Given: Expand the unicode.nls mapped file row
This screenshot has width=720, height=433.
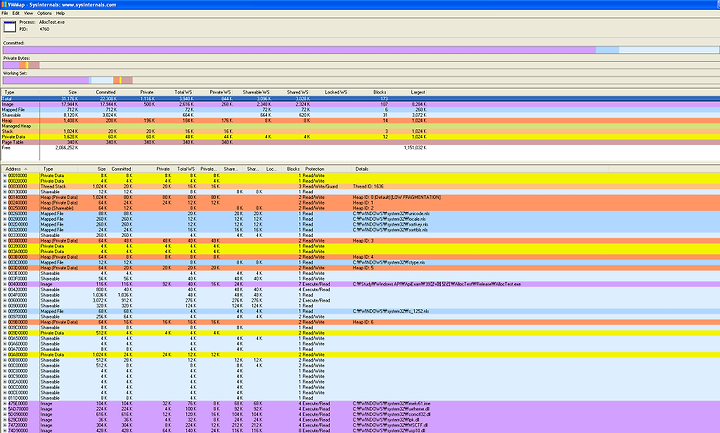Looking at the screenshot, I should point(5,214).
